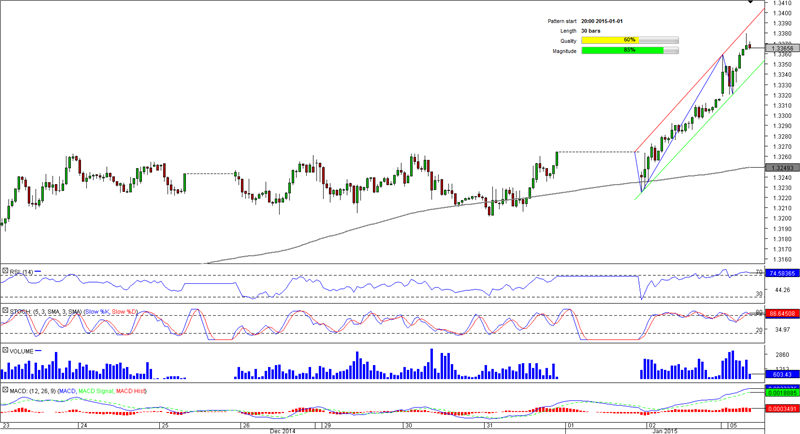Viewport: 800px width, 434px height.
Task: Click the Stochastic value label 86.64508
Action: 779,312
